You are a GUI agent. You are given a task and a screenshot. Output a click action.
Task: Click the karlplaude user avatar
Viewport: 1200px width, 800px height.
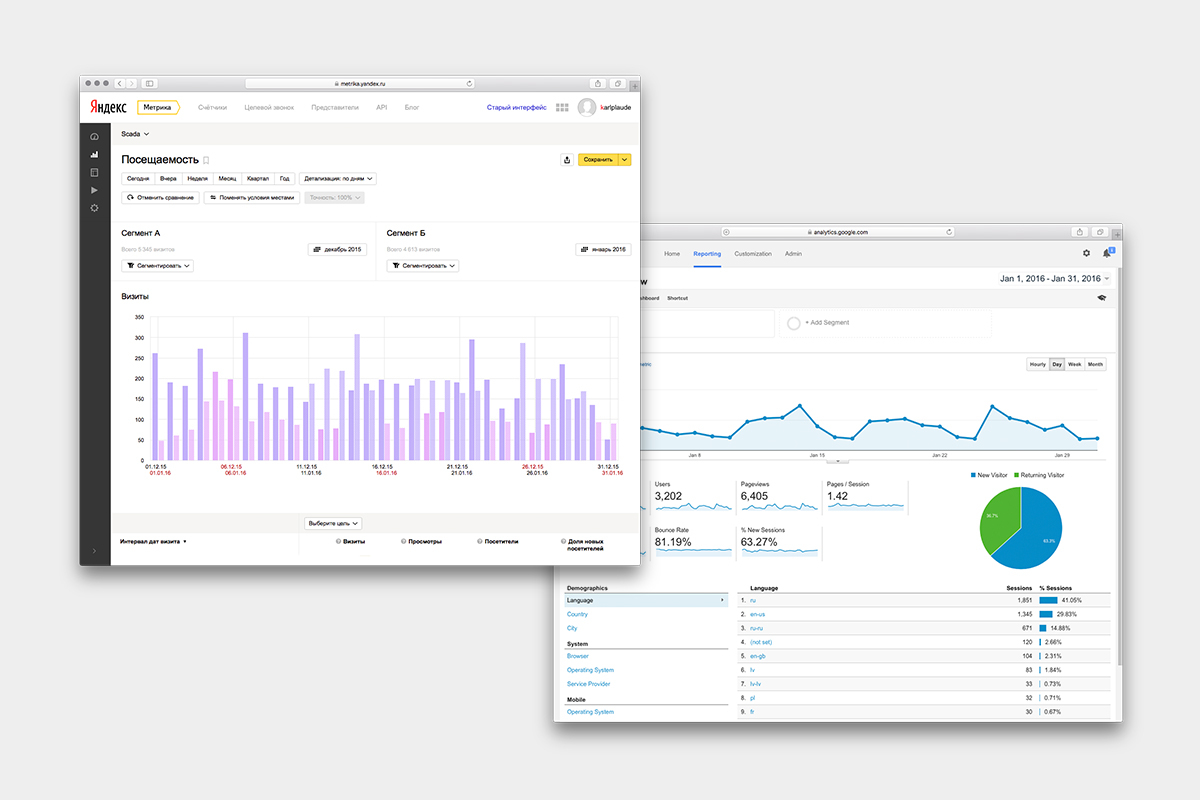click(x=587, y=107)
